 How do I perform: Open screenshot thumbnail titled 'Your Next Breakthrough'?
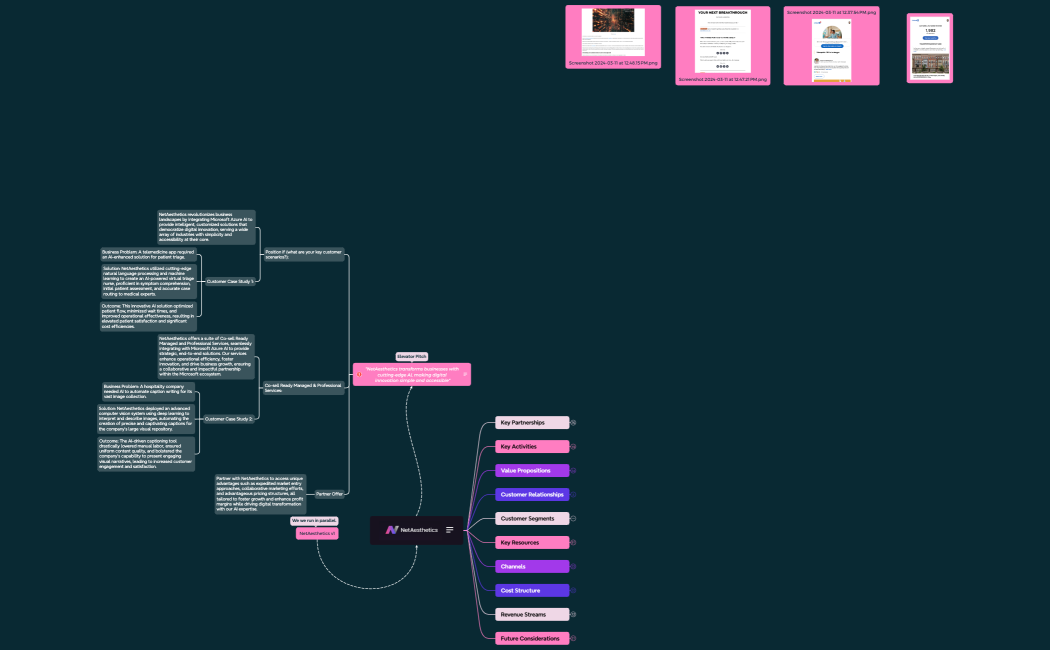pos(722,42)
